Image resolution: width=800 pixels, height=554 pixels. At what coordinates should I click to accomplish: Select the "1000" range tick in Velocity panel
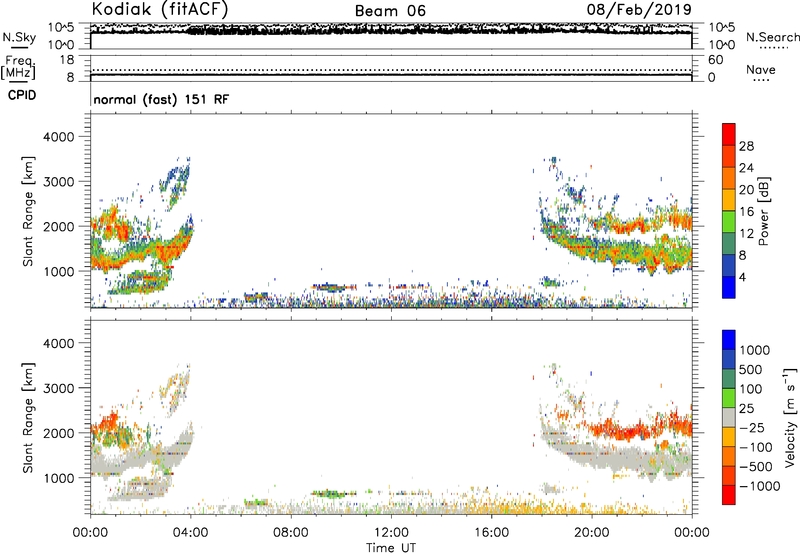click(58, 478)
